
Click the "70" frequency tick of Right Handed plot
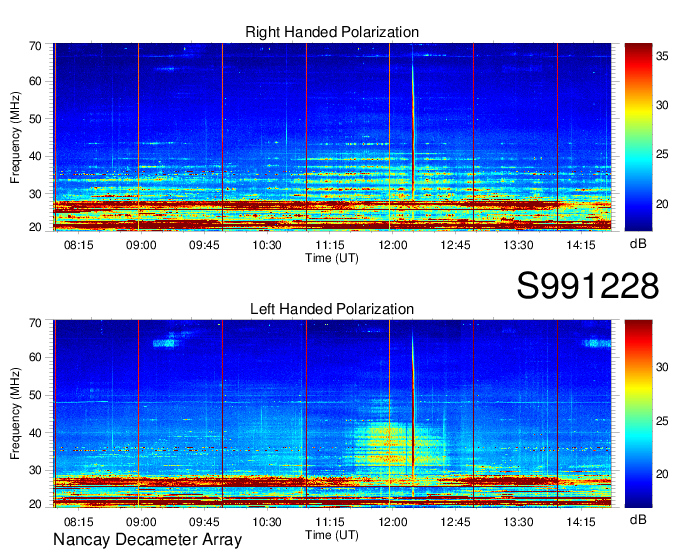pyautogui.click(x=36, y=46)
